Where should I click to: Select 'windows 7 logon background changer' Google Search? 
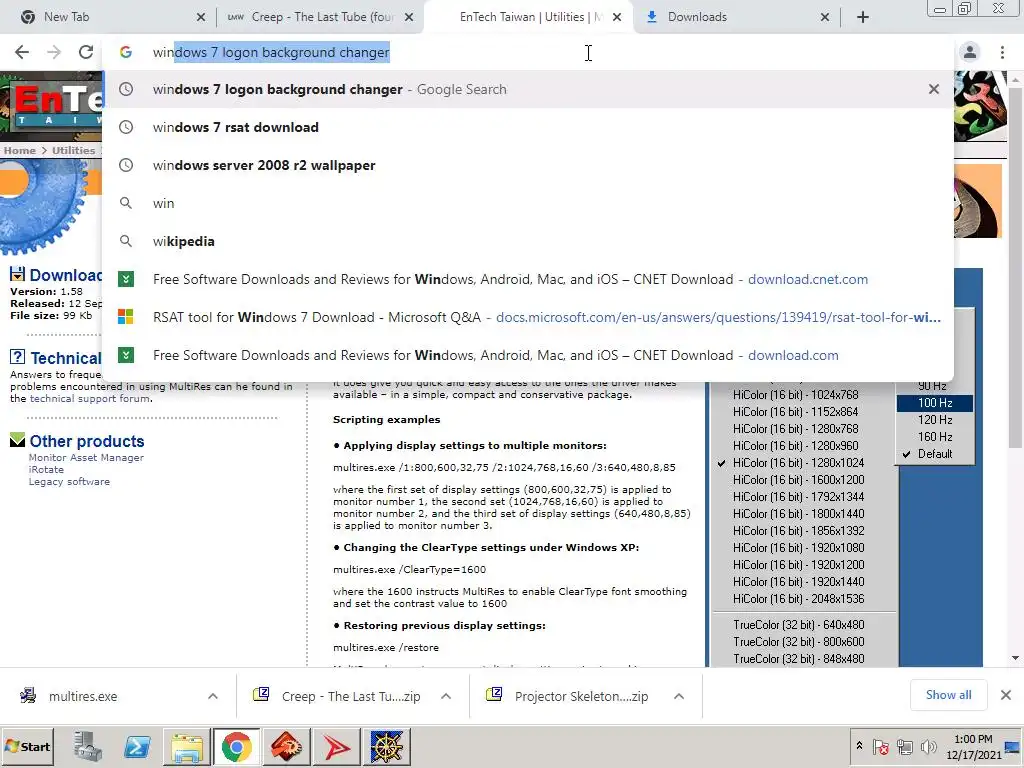point(528,89)
